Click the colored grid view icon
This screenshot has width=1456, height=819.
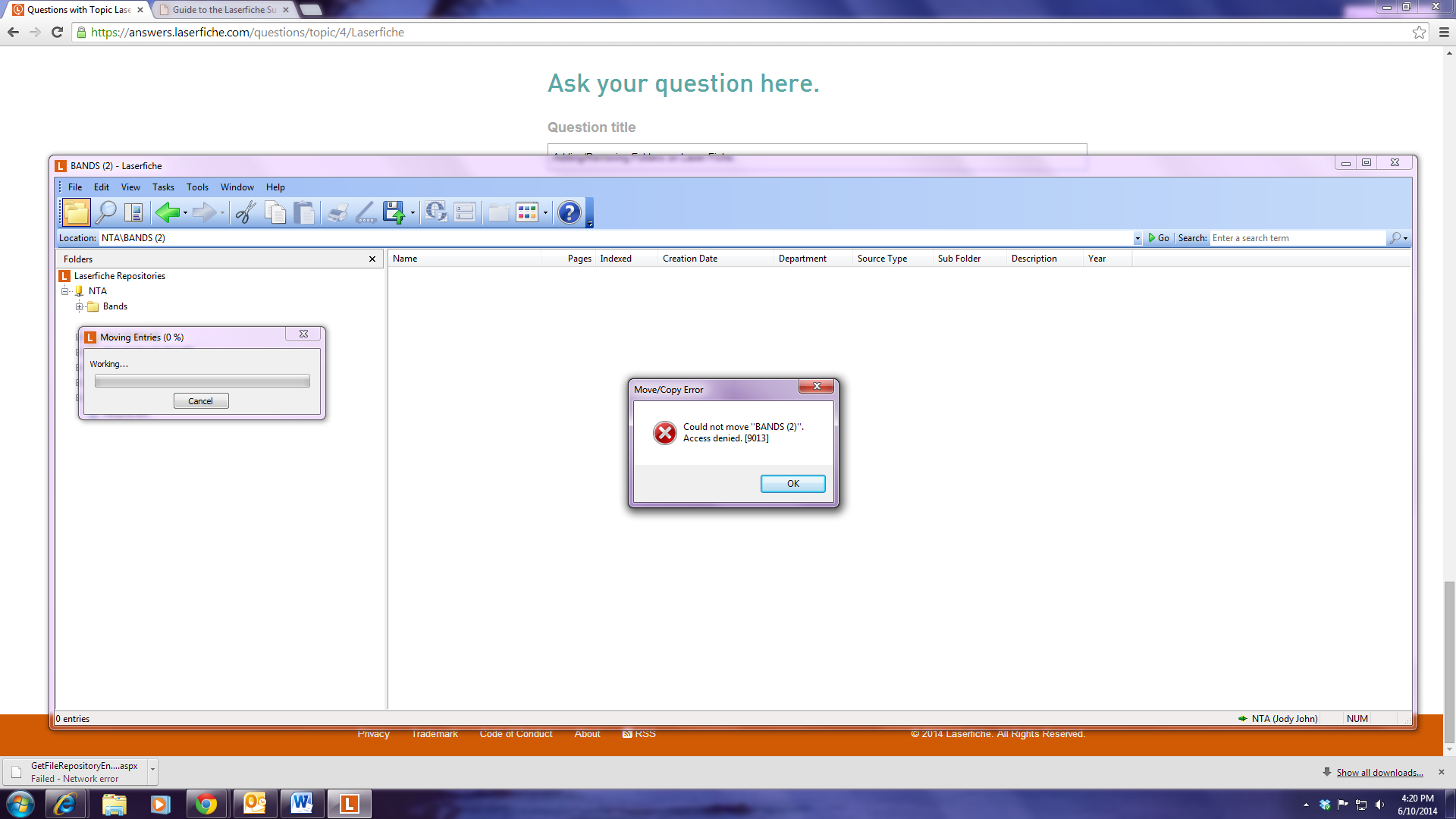[526, 212]
